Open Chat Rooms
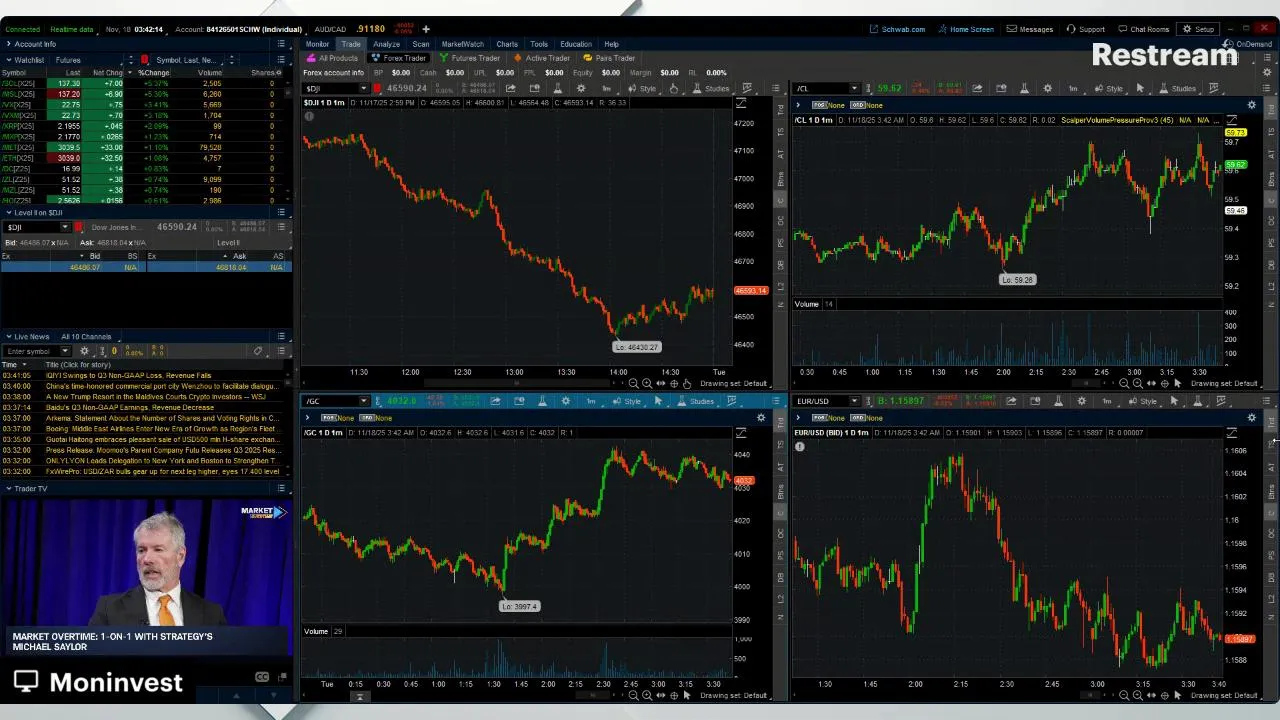The width and height of the screenshot is (1280, 720). tap(1143, 29)
